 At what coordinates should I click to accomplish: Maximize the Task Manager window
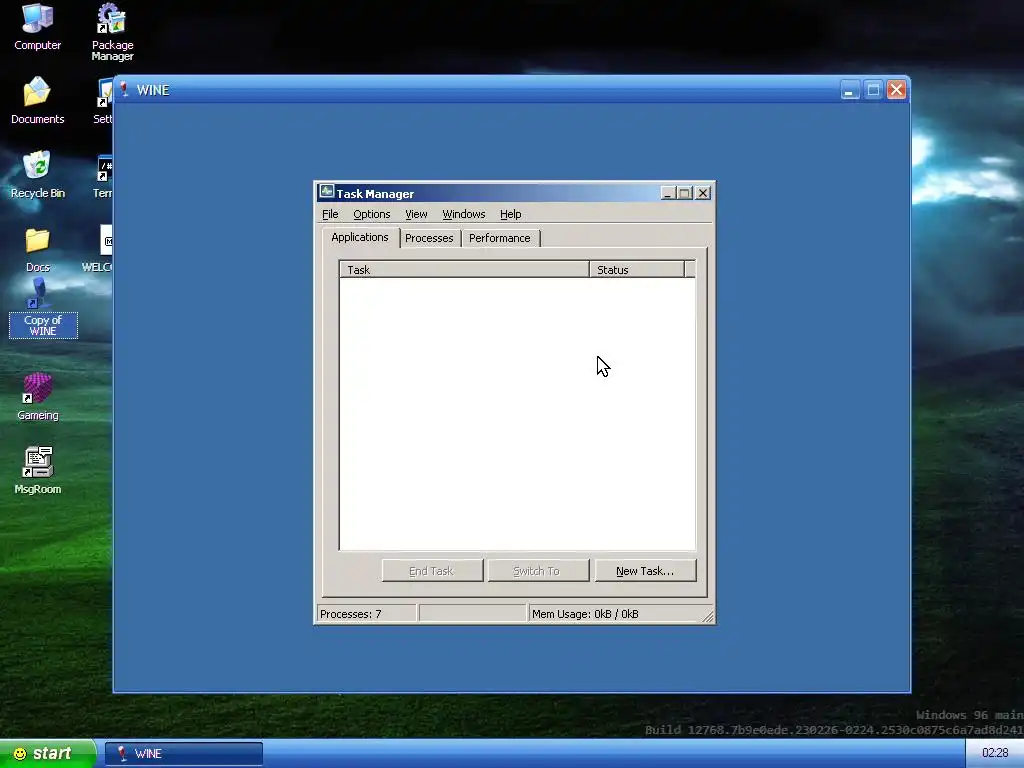(684, 193)
